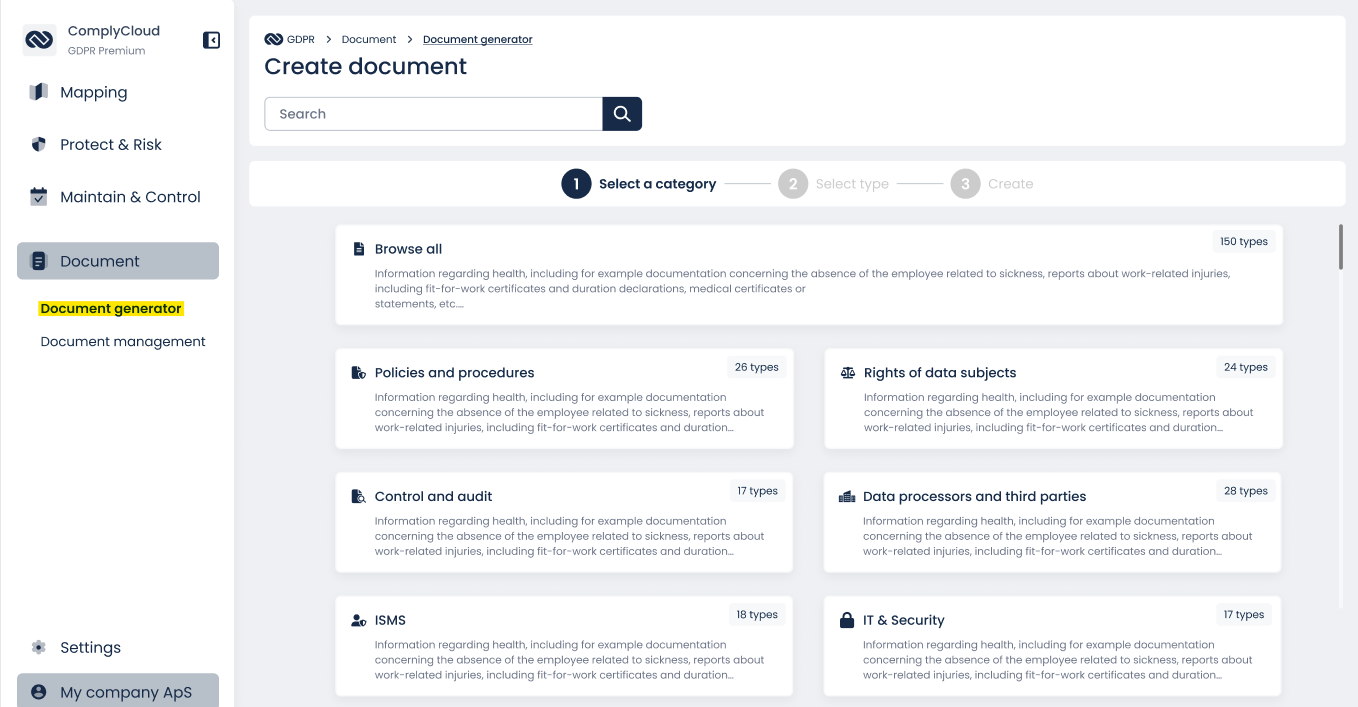
Task: Click the 24 types badge
Action: click(1246, 367)
